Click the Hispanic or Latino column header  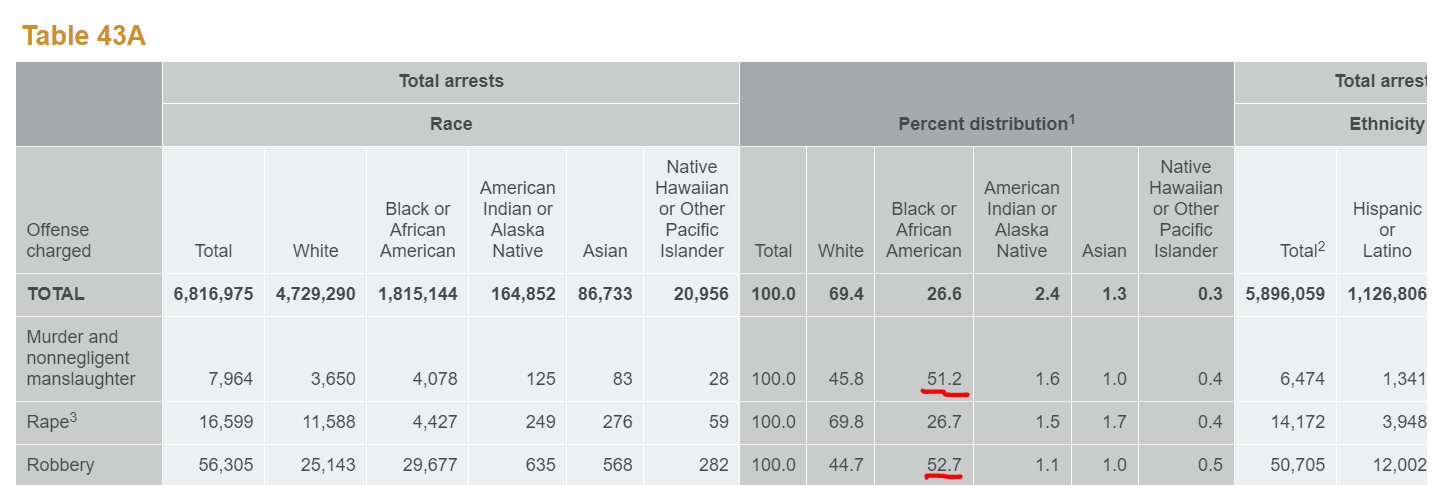[x=1386, y=230]
